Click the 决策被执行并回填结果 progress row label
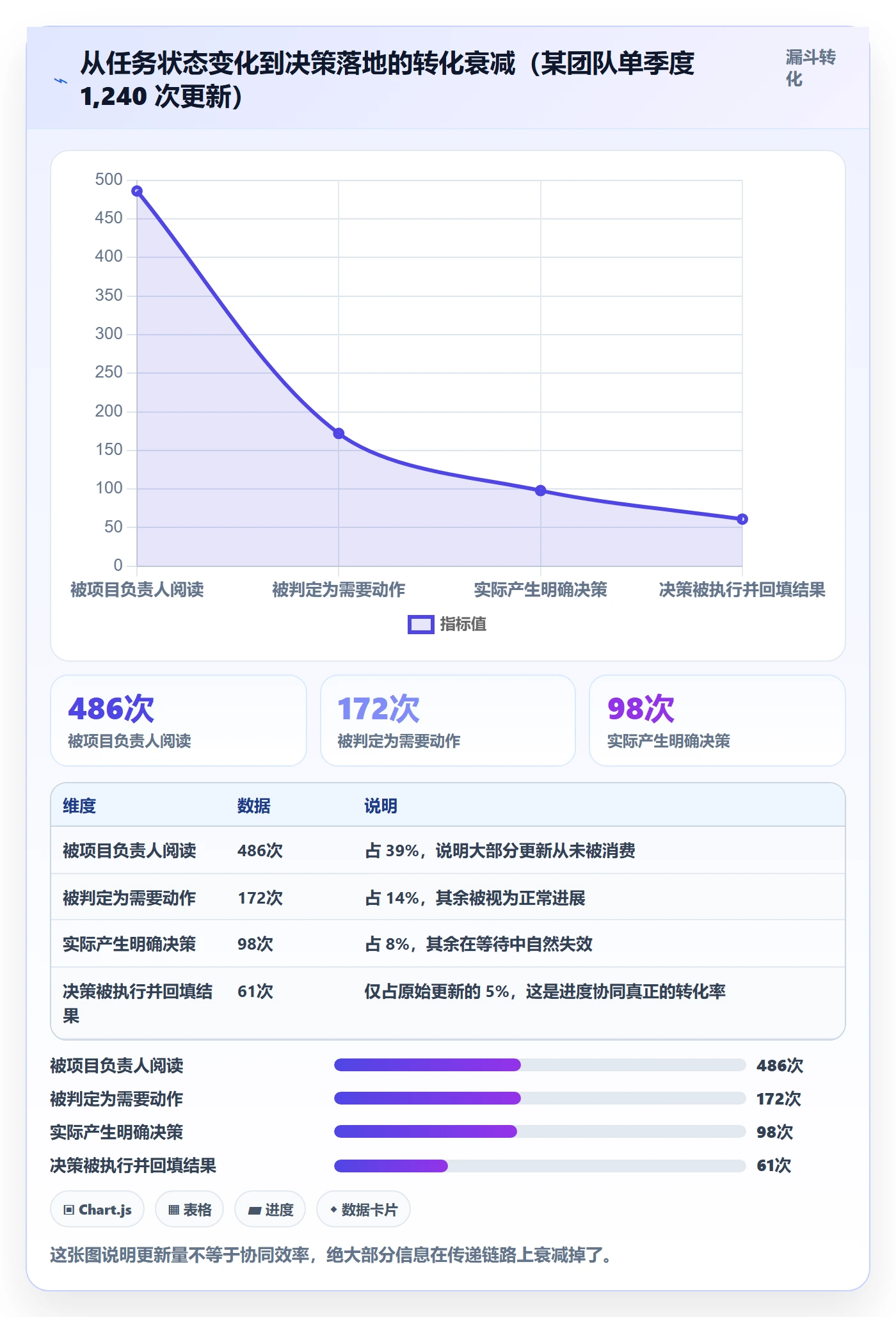Viewport: 896px width, 1317px height. point(133,1165)
